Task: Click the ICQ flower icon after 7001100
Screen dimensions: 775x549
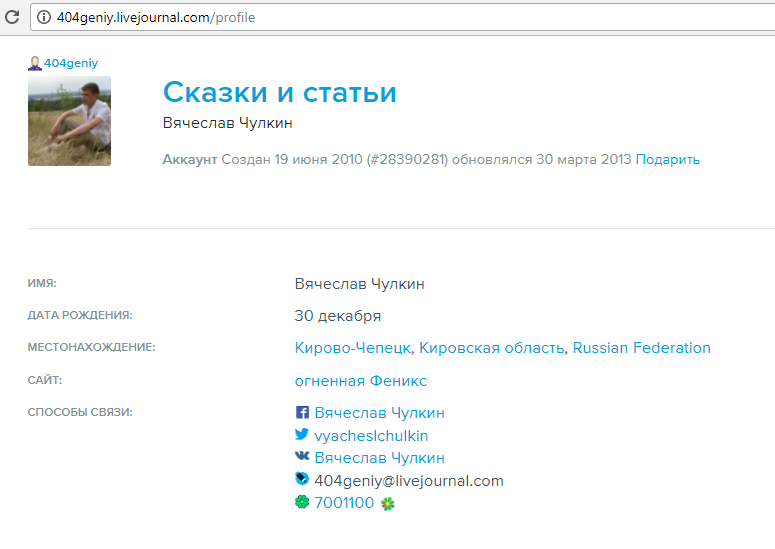Action: (x=388, y=503)
